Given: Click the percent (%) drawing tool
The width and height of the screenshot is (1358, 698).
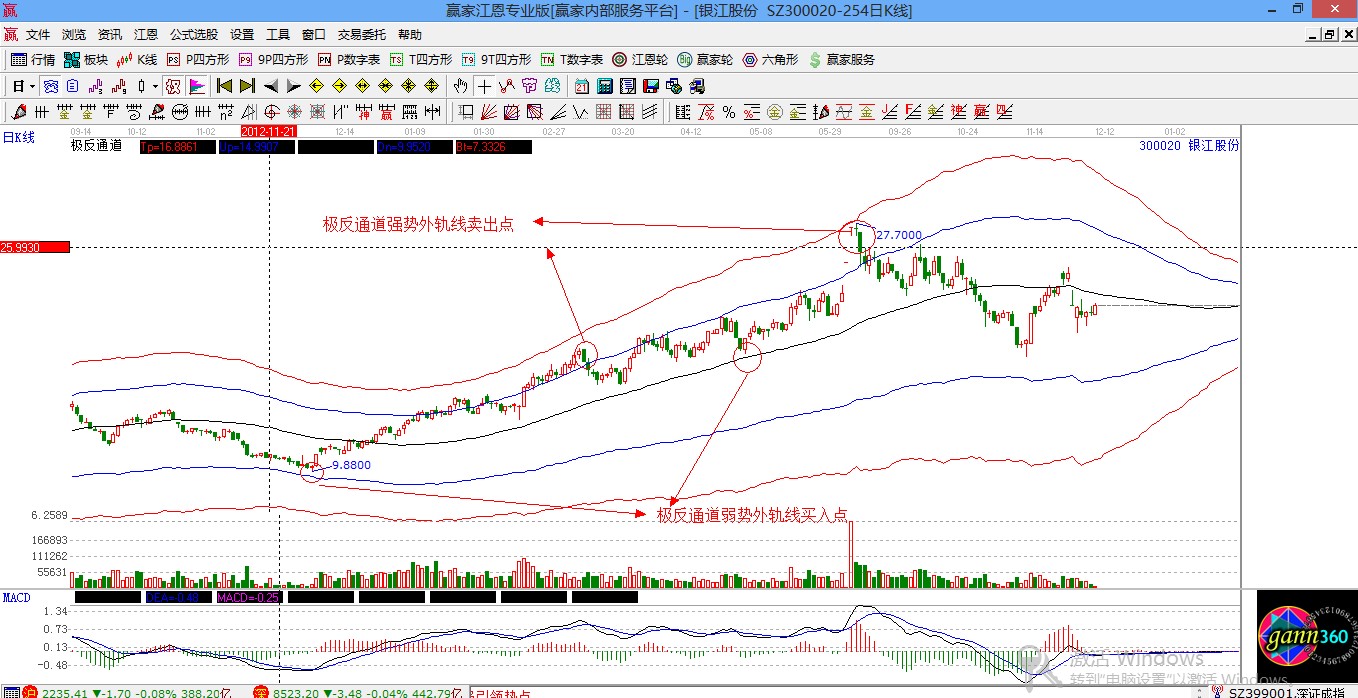Looking at the screenshot, I should pos(729,112).
